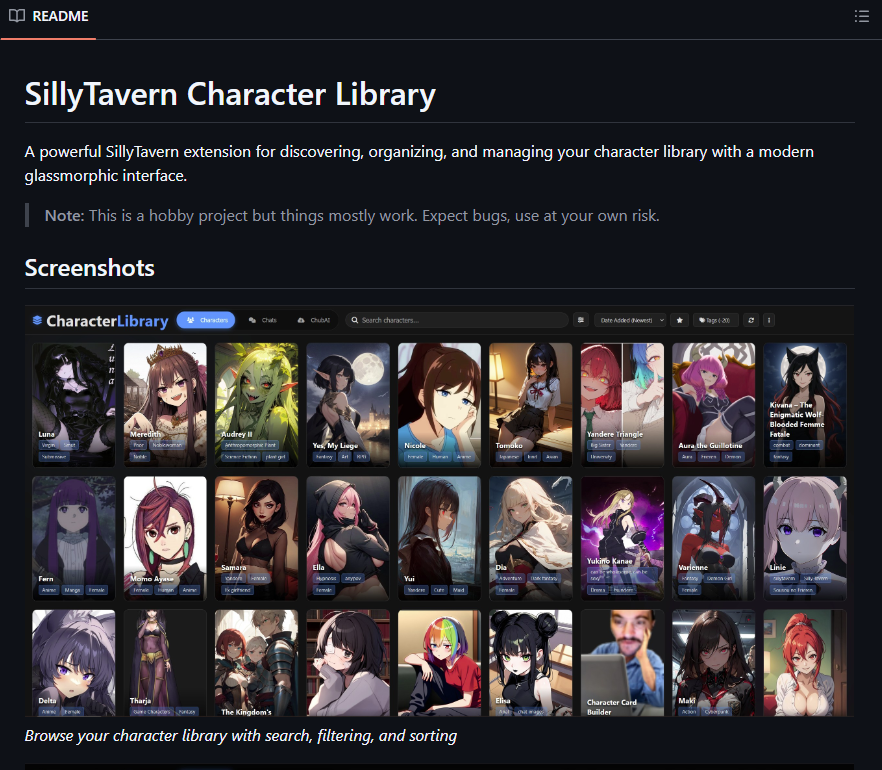882x770 pixels.
Task: Select the Fern character thumbnail
Action: coord(74,538)
